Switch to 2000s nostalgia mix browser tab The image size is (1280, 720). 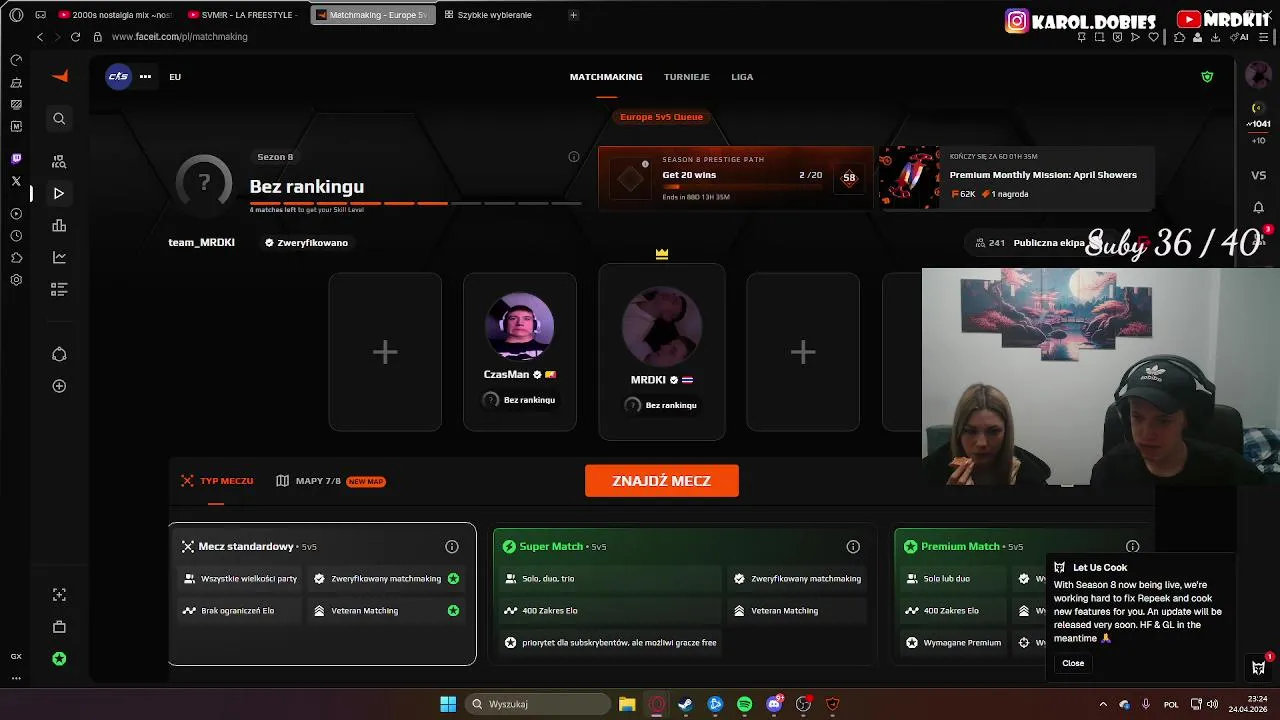click(117, 15)
